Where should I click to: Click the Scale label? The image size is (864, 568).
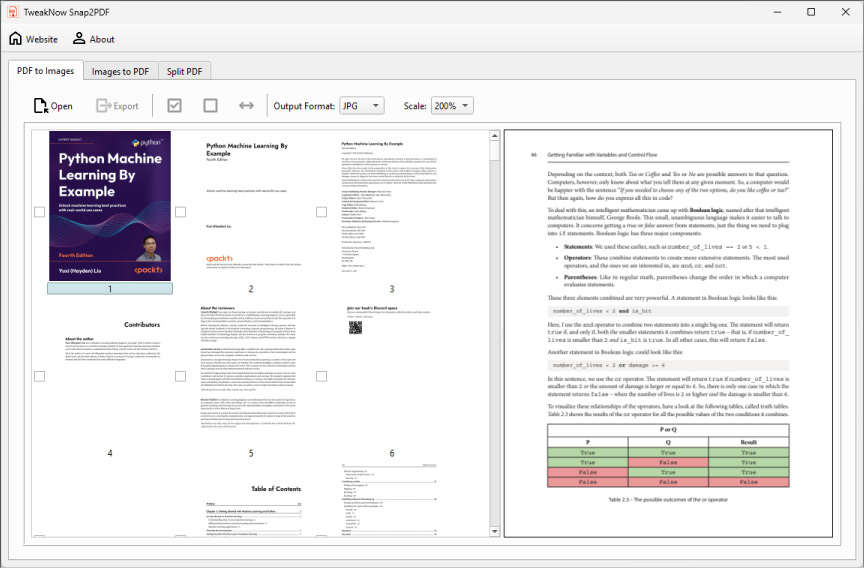tap(414, 106)
